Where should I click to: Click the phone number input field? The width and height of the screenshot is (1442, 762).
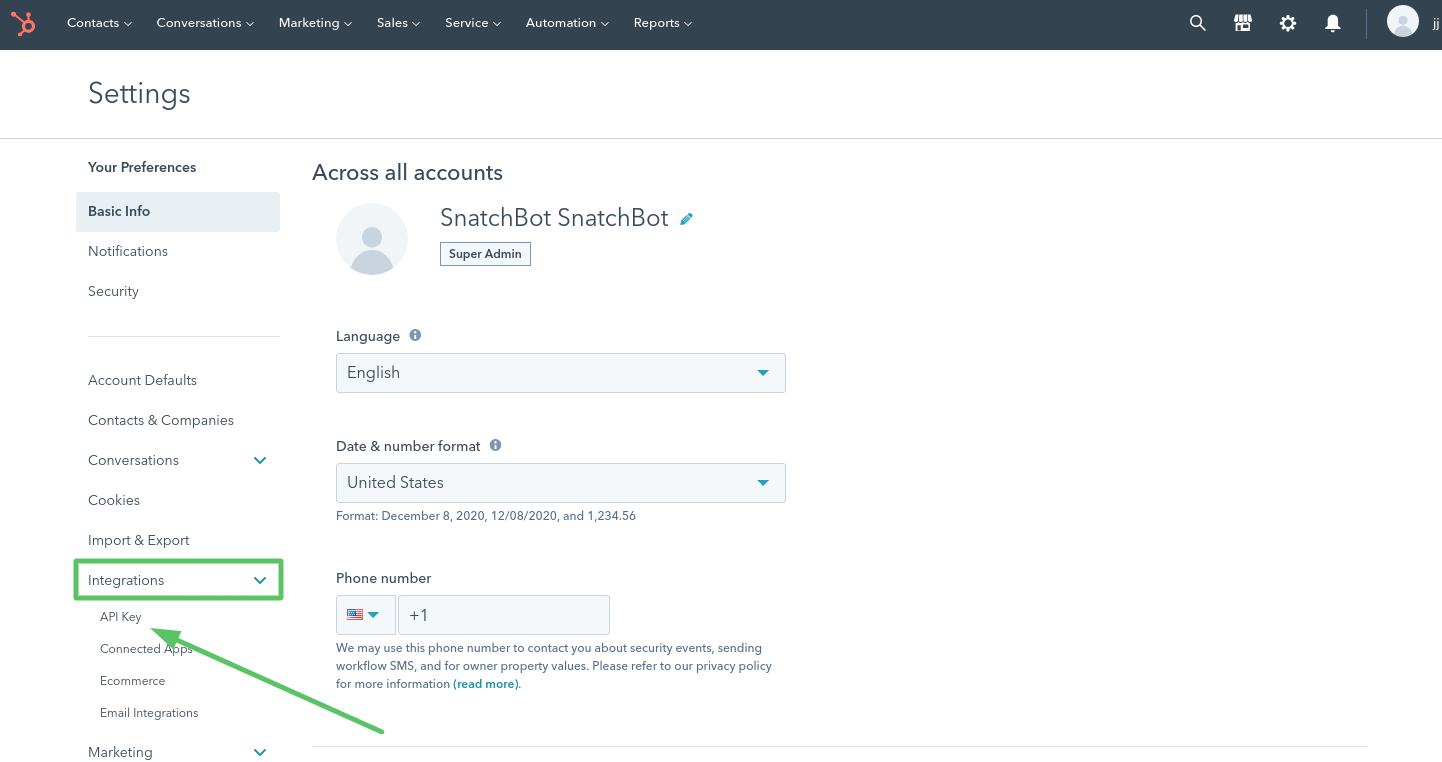coord(504,615)
